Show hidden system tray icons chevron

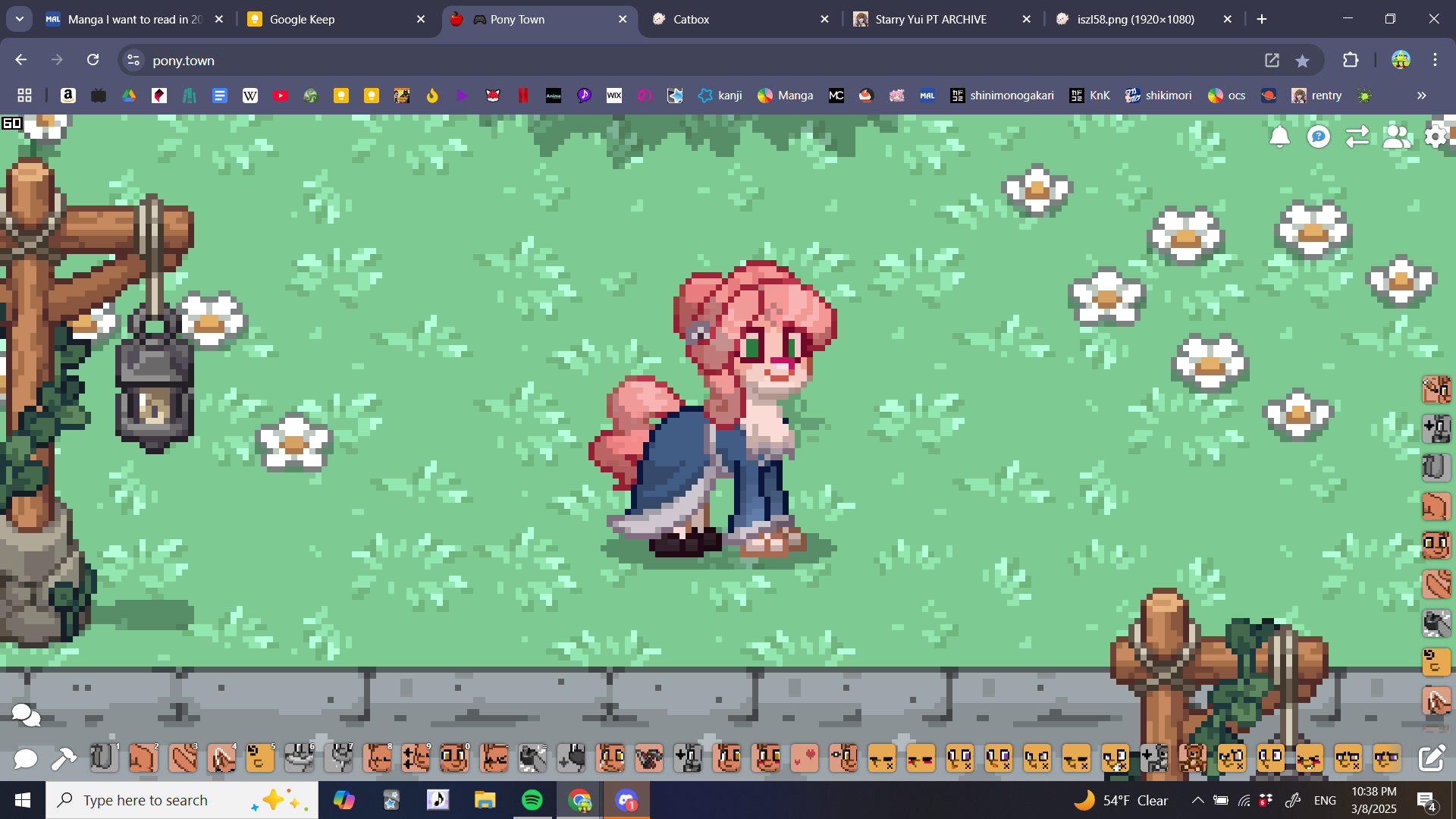[x=1197, y=800]
